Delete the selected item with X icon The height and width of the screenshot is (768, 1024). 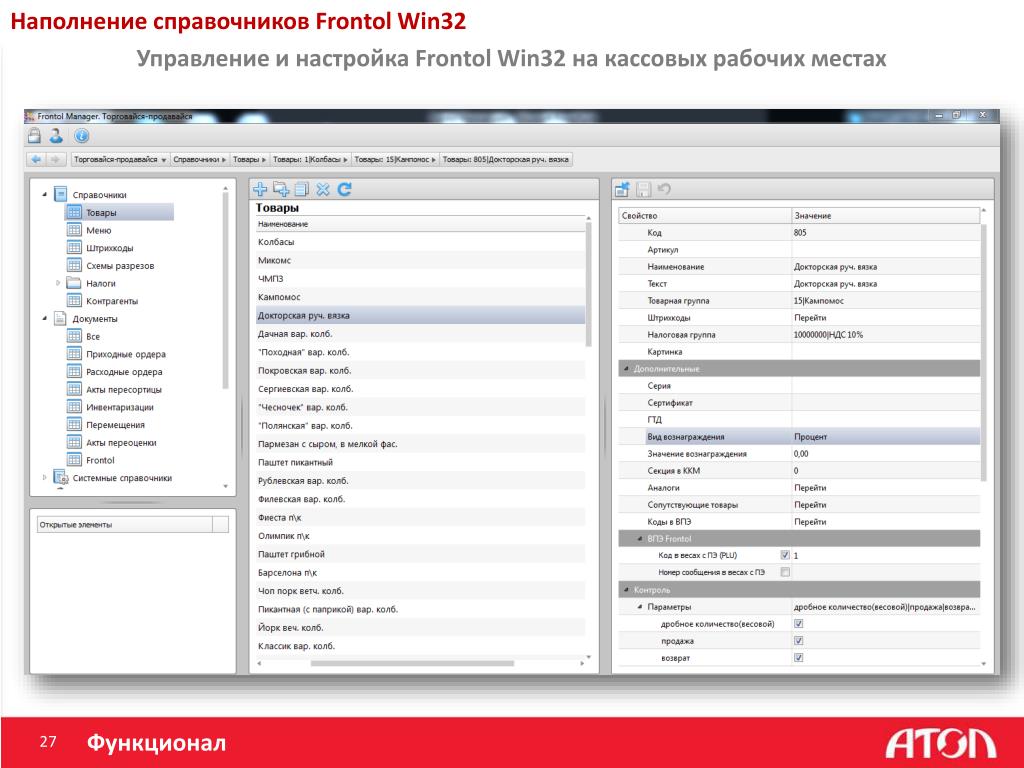[323, 189]
